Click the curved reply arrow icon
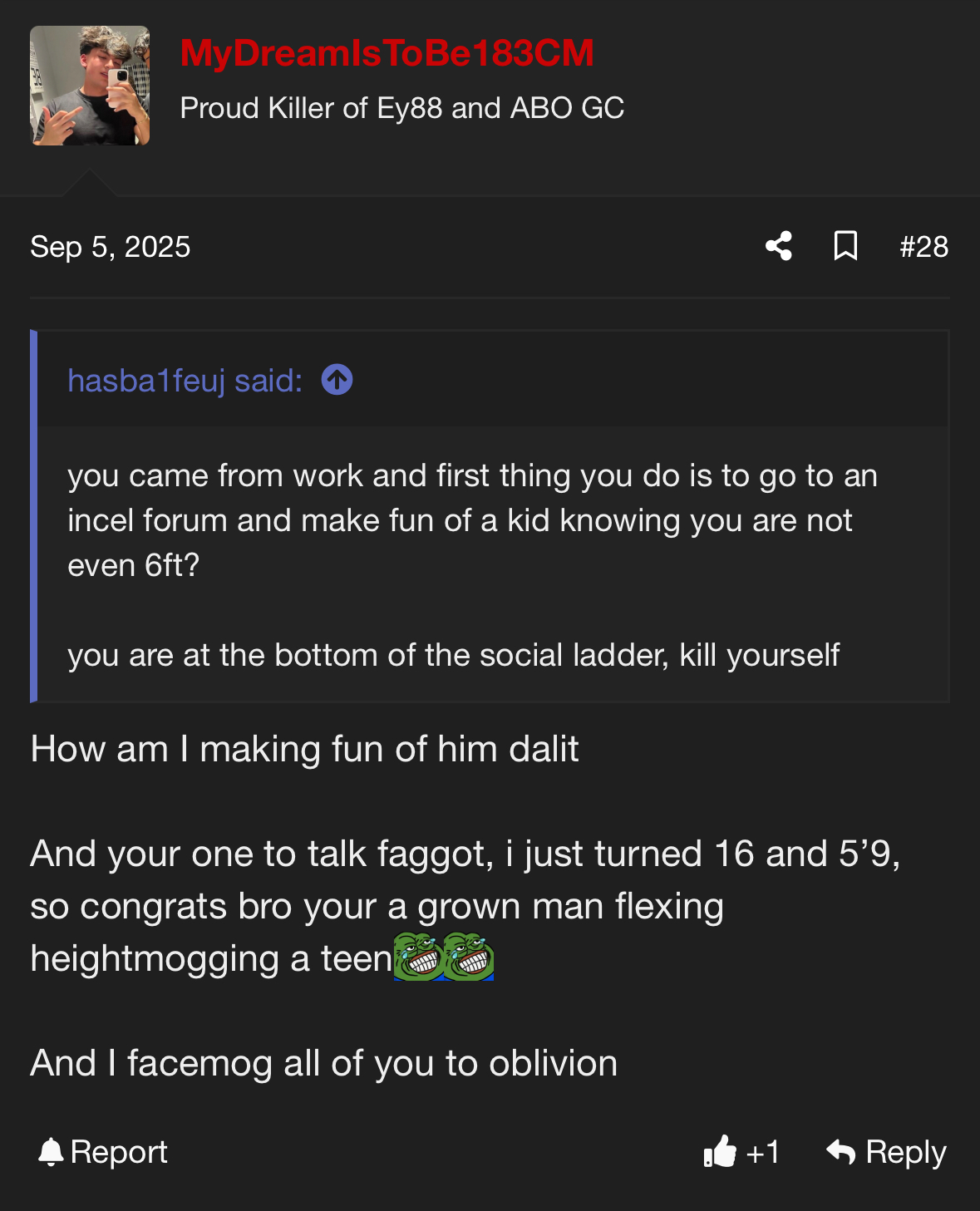The image size is (980, 1211). point(841,1152)
